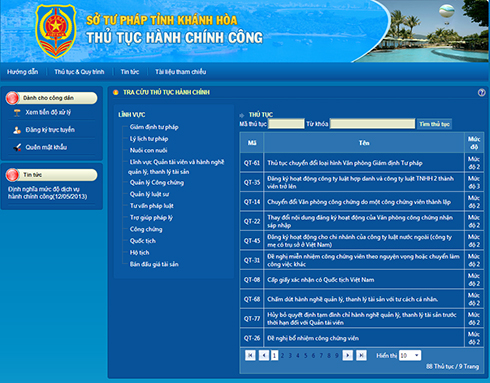
Task: Open the Hiển thị rows-per-page dropdown
Action: pyautogui.click(x=410, y=356)
